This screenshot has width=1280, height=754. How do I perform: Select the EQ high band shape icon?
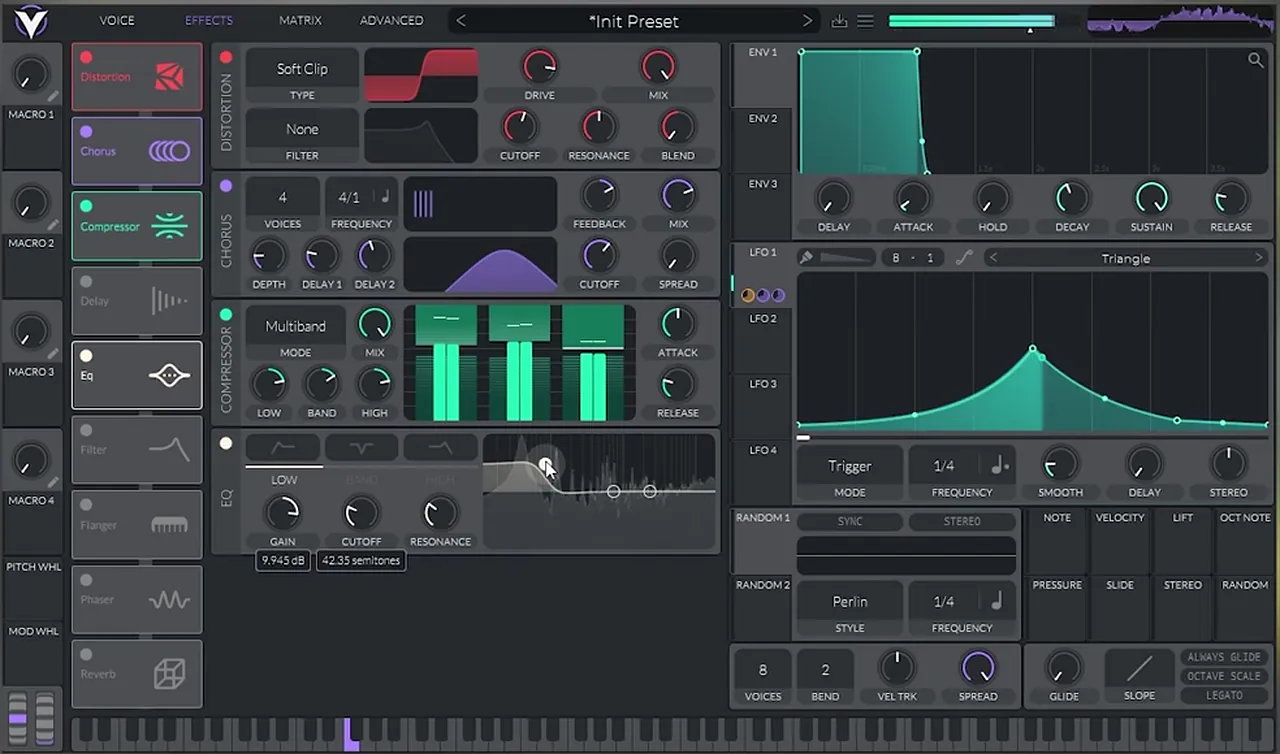(440, 448)
